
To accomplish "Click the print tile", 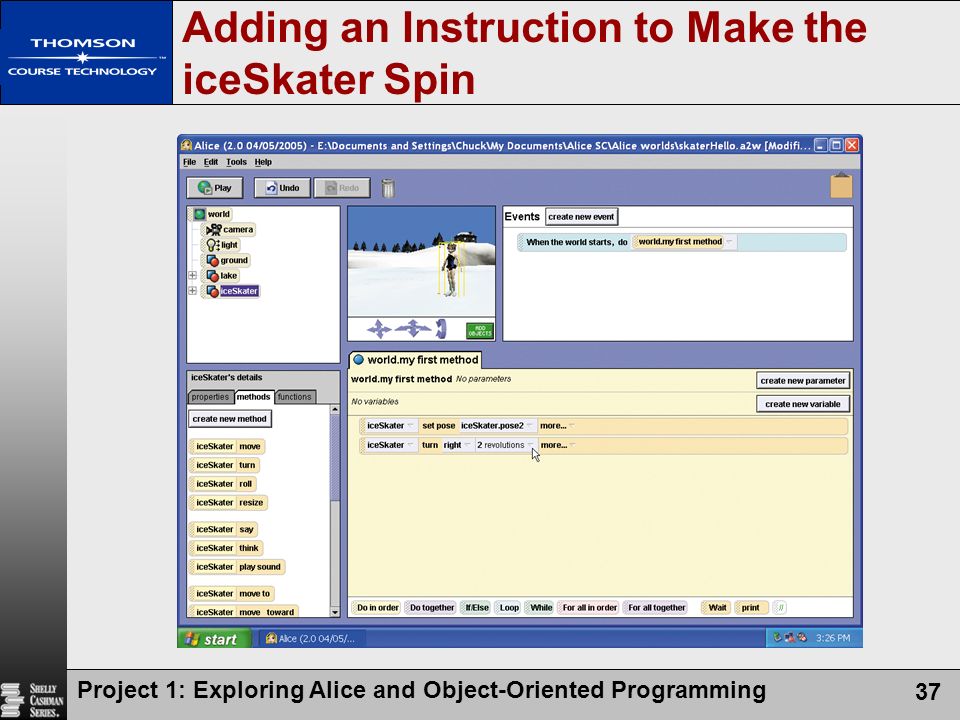I will [x=751, y=607].
